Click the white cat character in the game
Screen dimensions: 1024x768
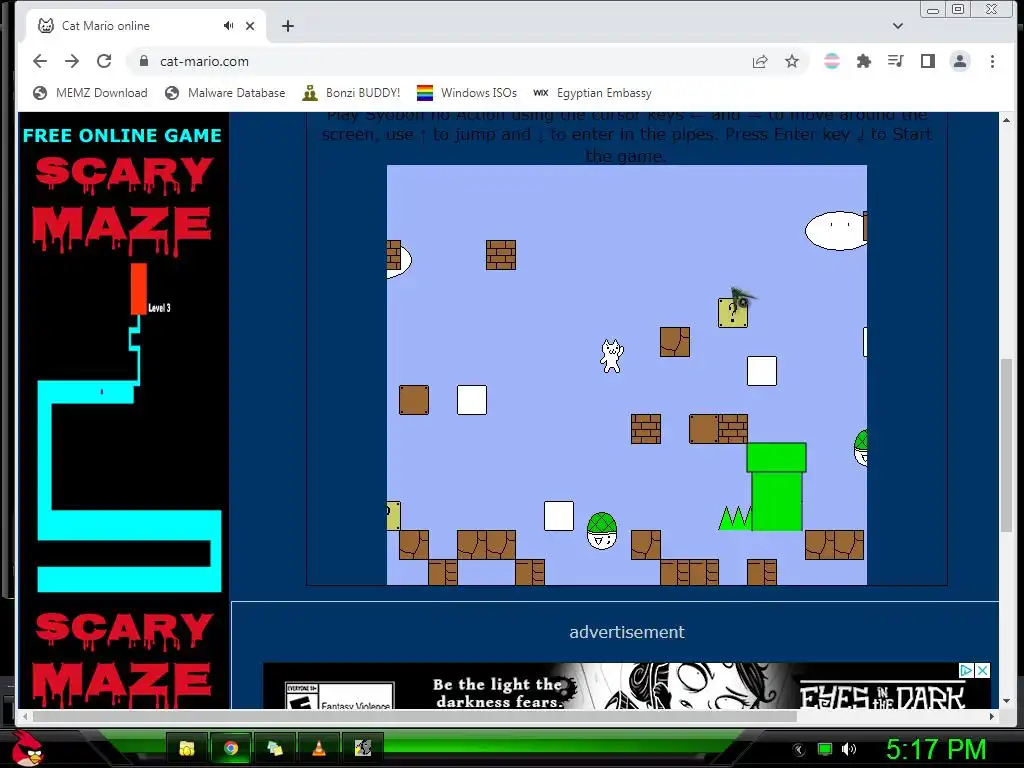pos(611,356)
